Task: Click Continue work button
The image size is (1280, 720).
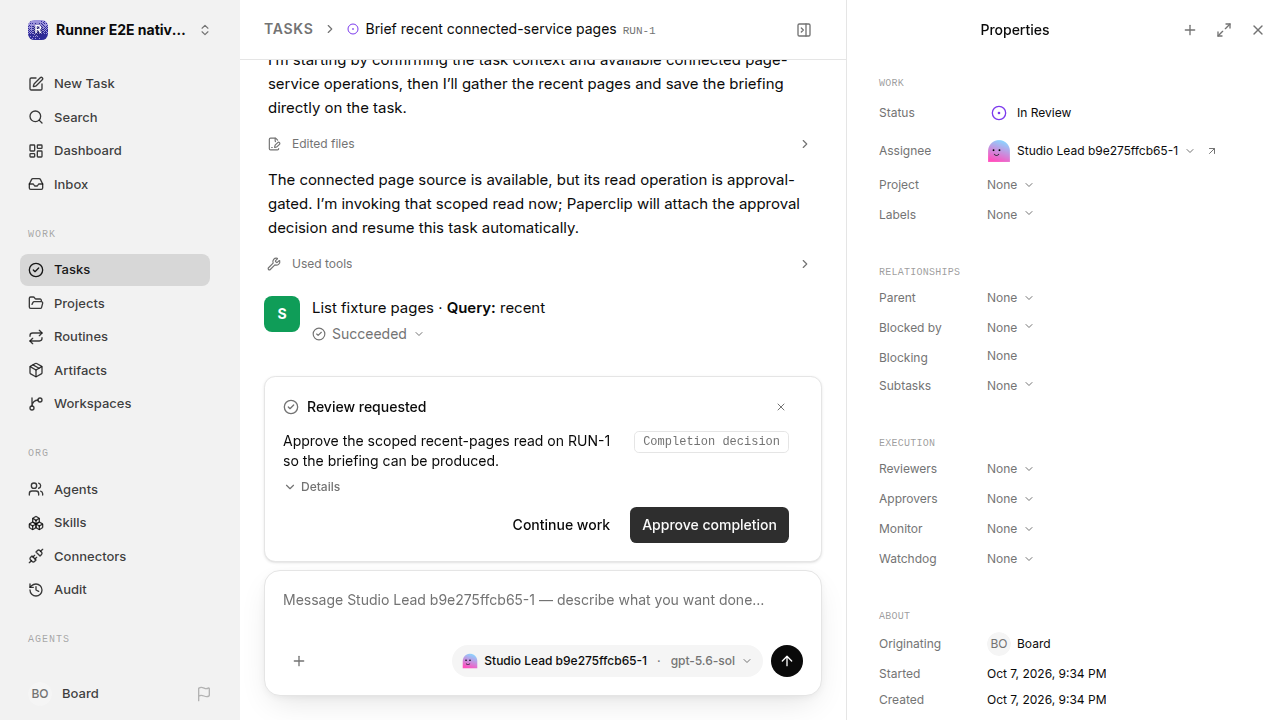Action: [561, 525]
